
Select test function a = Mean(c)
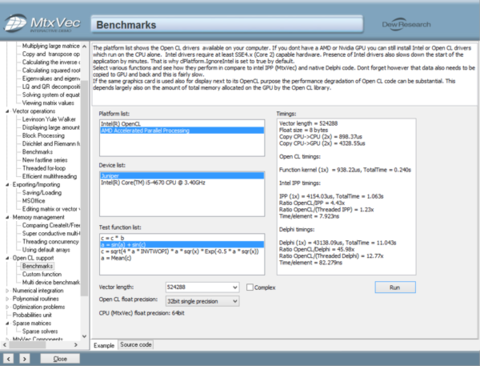coord(182,258)
